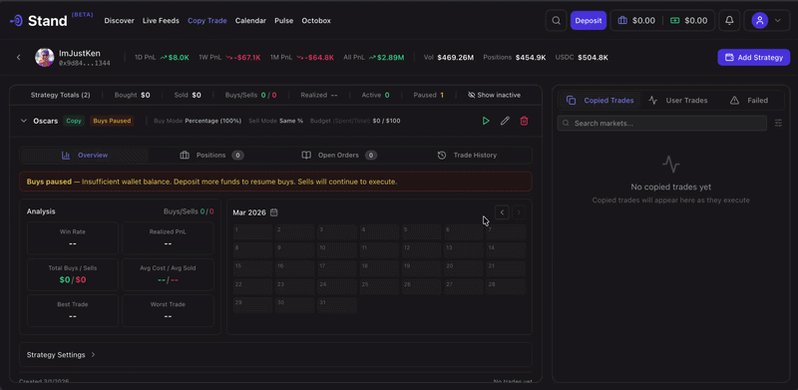Click the 1M PnL -$64.8K value

click(x=321, y=58)
